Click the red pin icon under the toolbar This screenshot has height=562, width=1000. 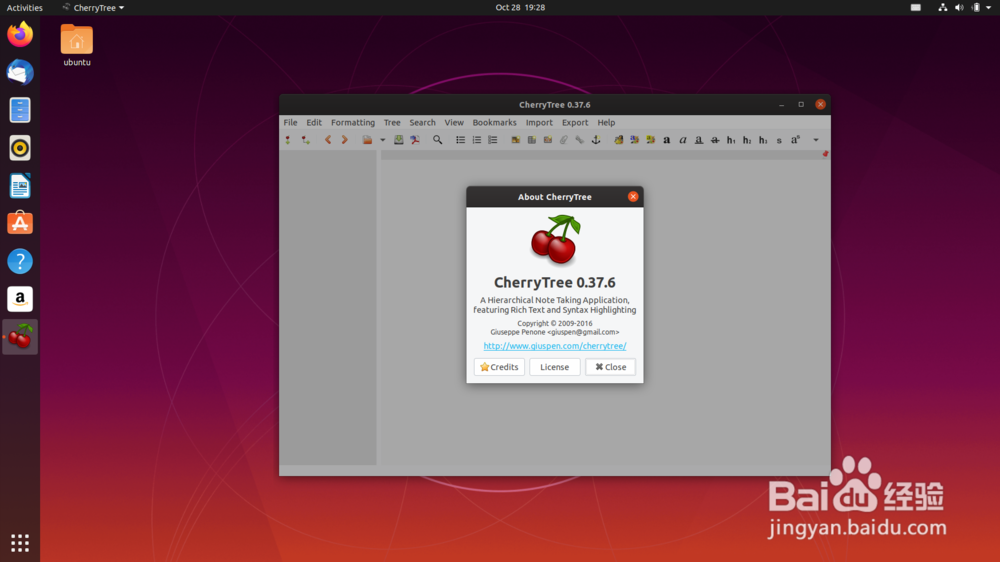(825, 154)
